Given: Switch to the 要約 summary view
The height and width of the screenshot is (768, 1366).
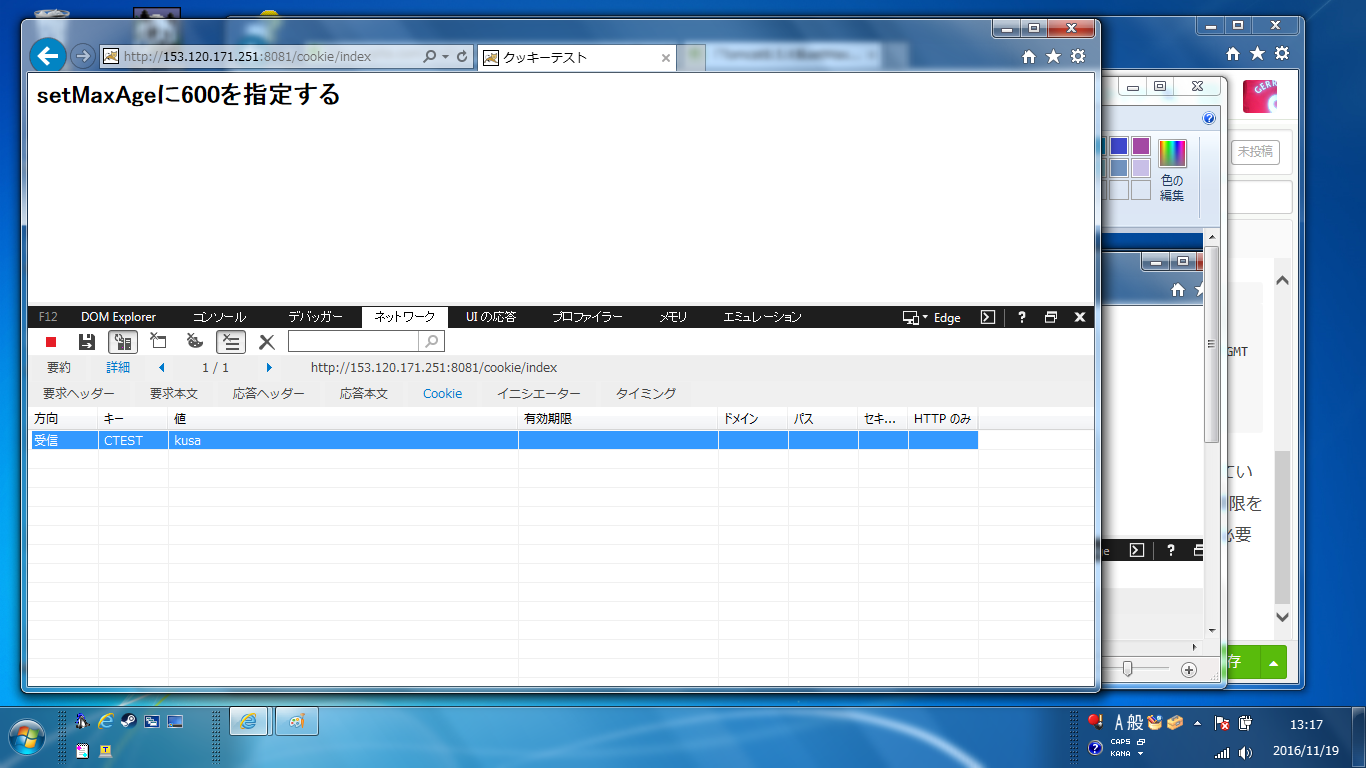Looking at the screenshot, I should (x=57, y=367).
